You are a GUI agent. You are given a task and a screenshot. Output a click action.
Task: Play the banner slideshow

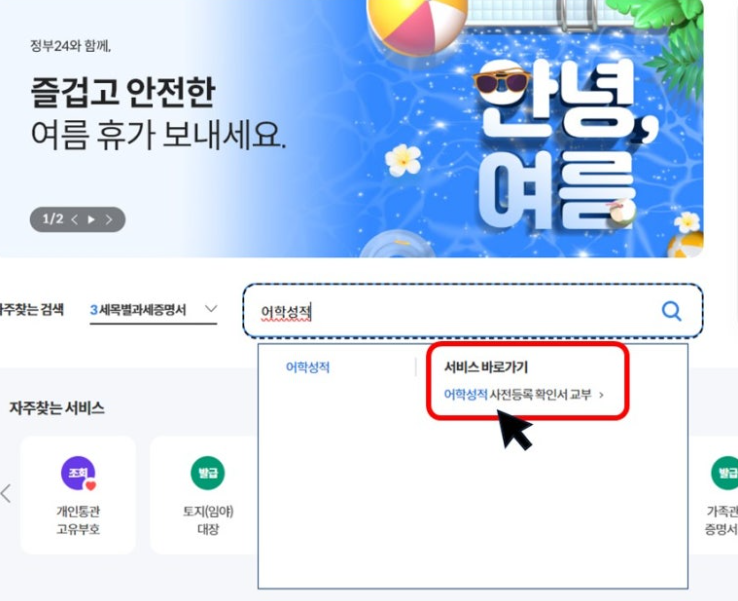[91, 219]
